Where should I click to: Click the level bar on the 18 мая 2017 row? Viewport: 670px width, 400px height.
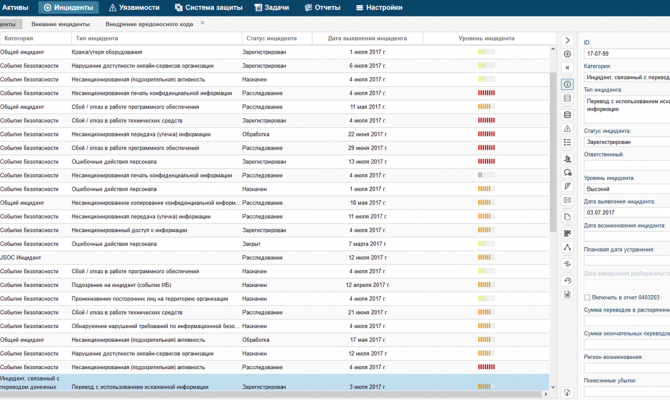486,203
